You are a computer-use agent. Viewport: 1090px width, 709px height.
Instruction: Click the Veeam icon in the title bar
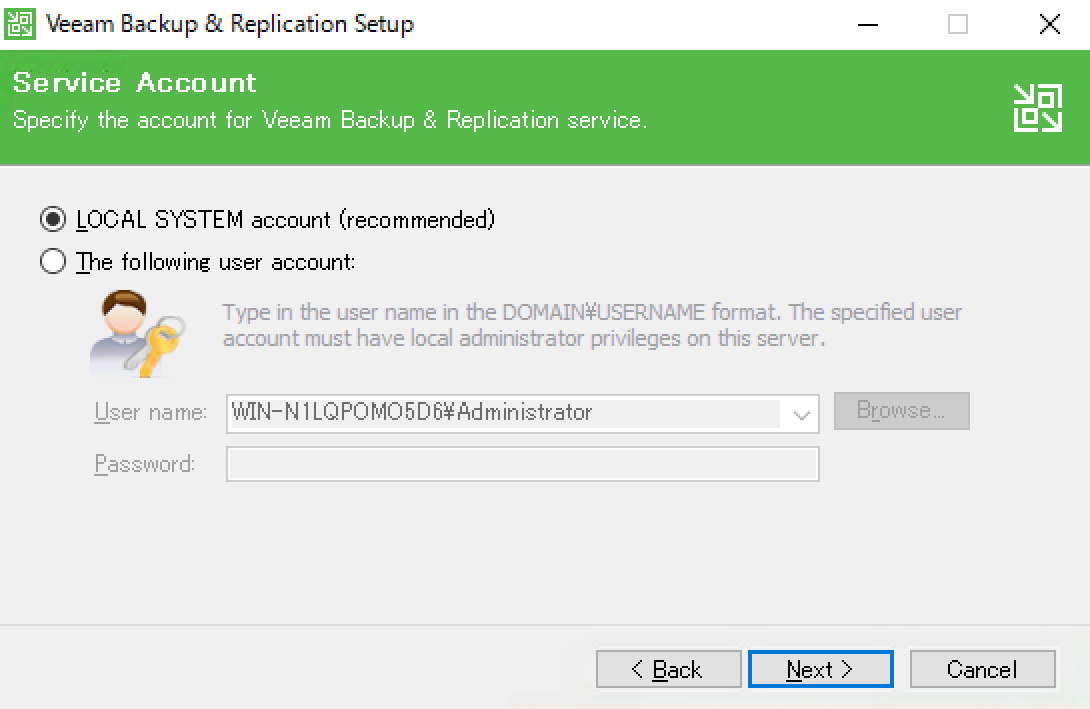21,23
